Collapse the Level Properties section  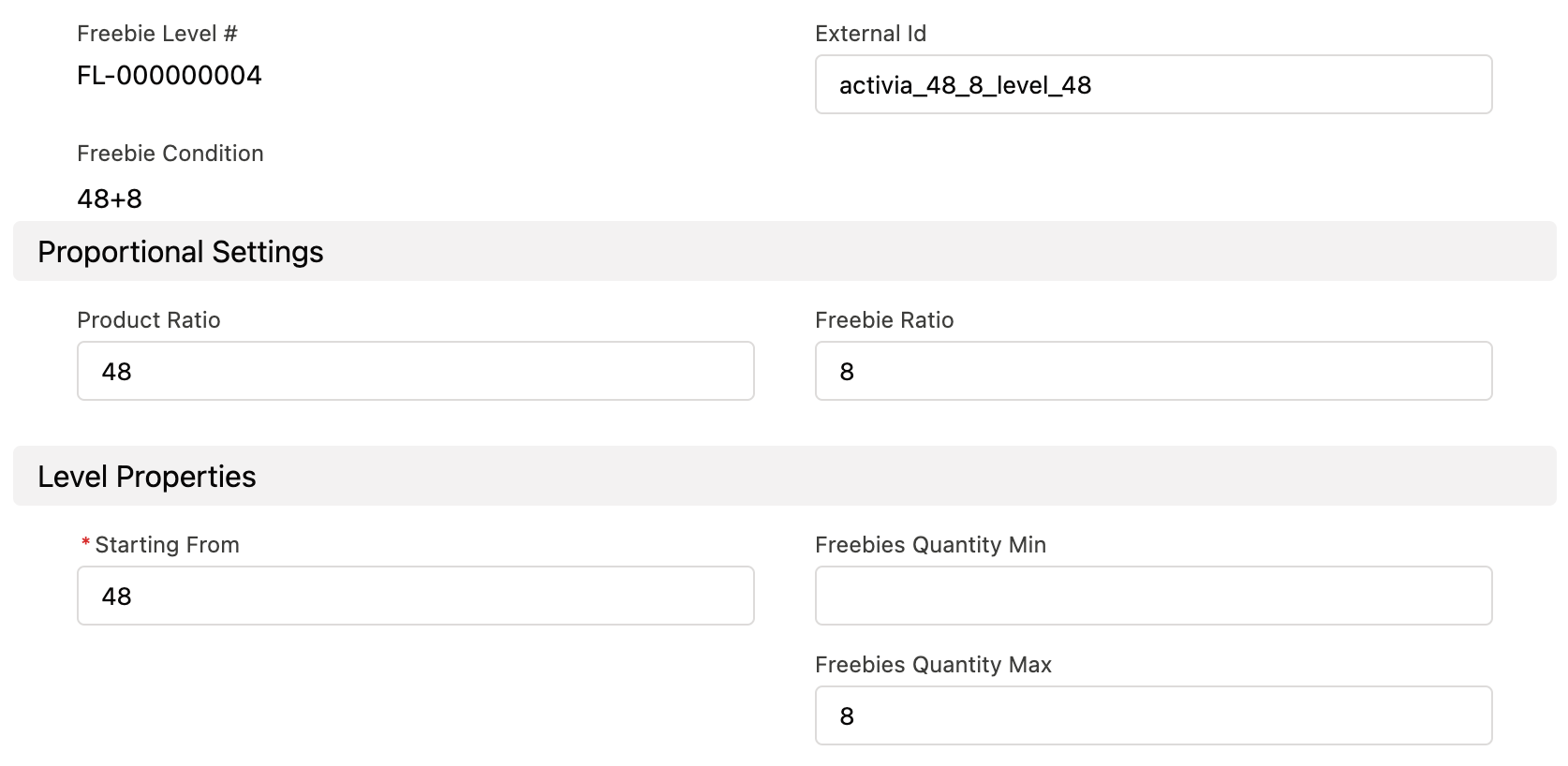(146, 476)
